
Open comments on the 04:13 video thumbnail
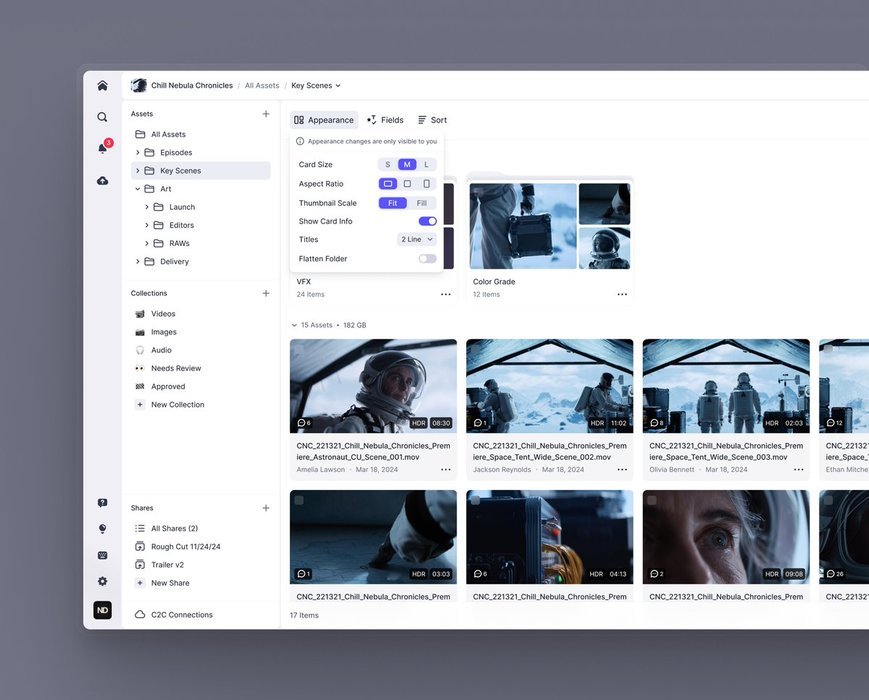480,574
